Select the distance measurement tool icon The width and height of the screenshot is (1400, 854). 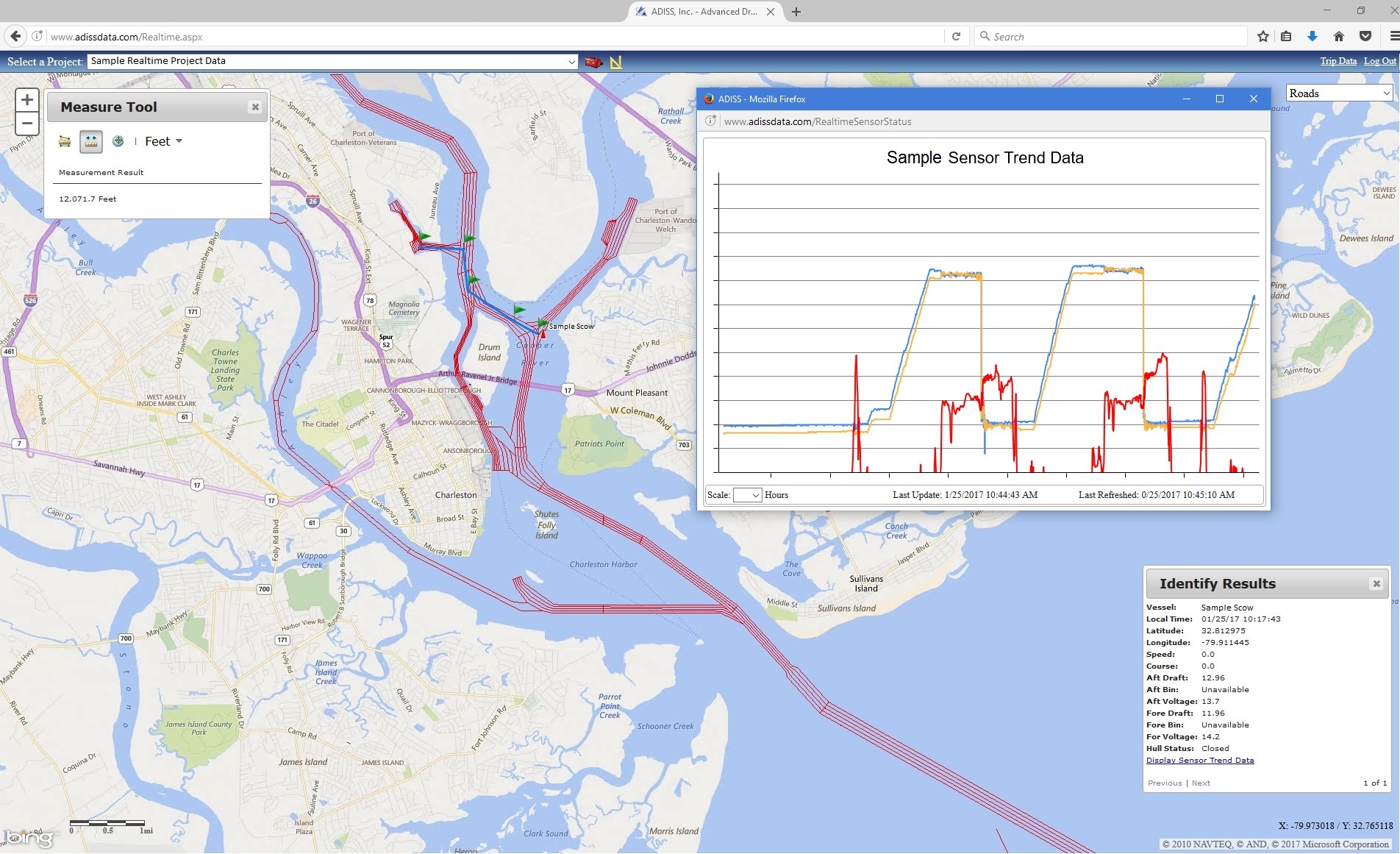(91, 141)
